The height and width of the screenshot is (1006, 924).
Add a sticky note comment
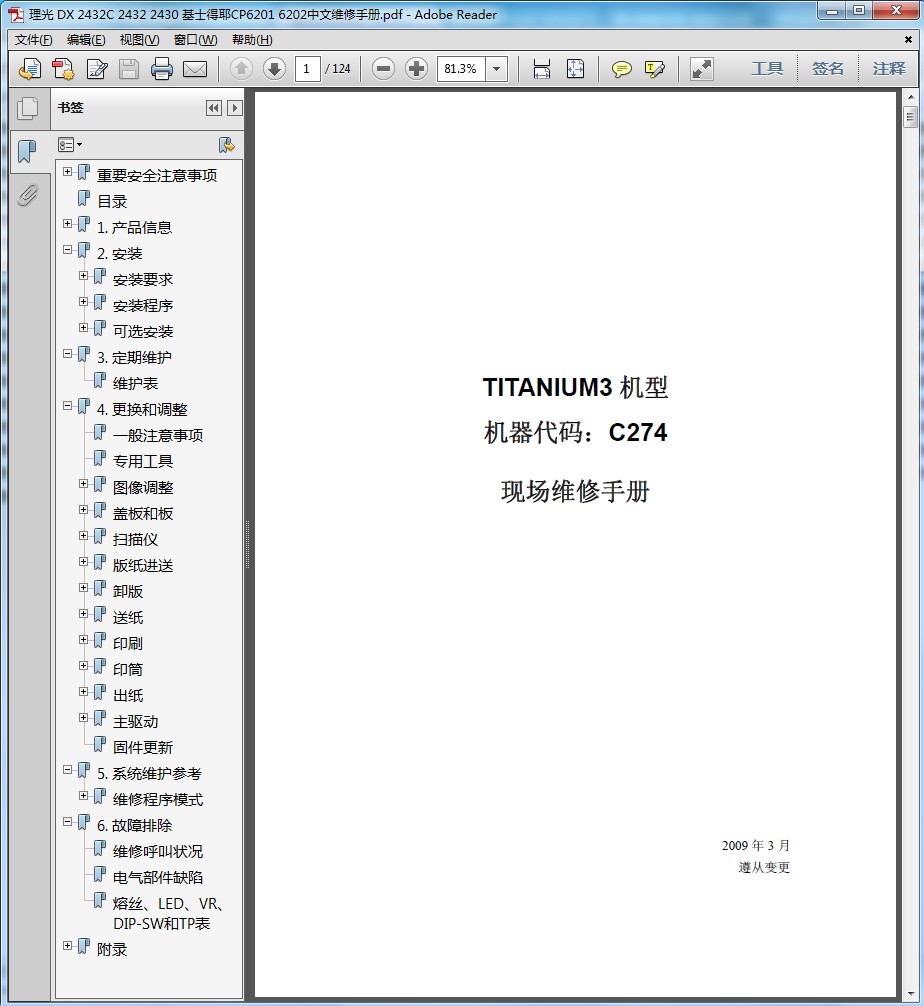pos(622,69)
